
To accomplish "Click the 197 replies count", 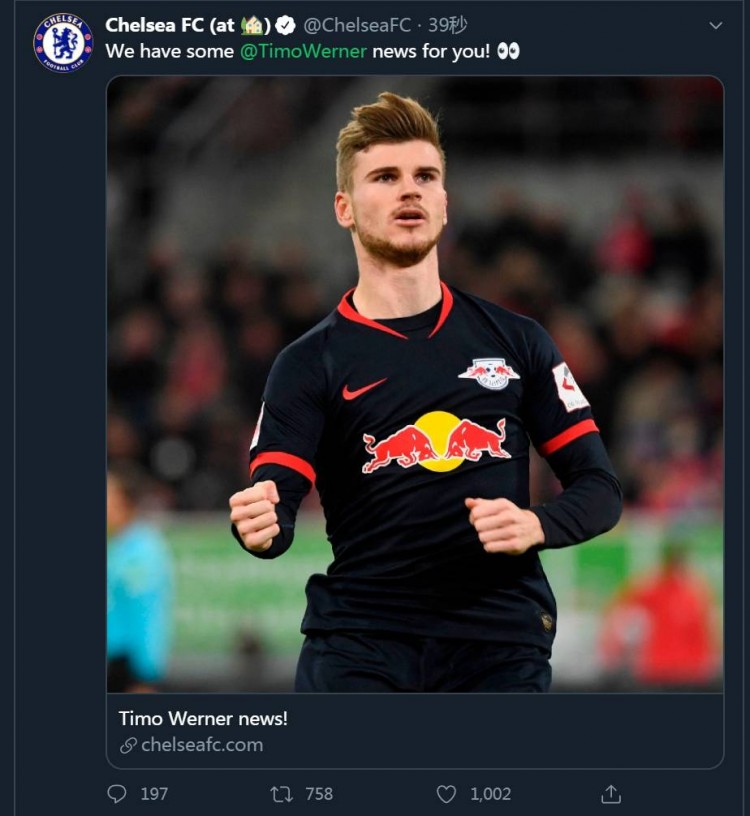I will [x=154, y=794].
